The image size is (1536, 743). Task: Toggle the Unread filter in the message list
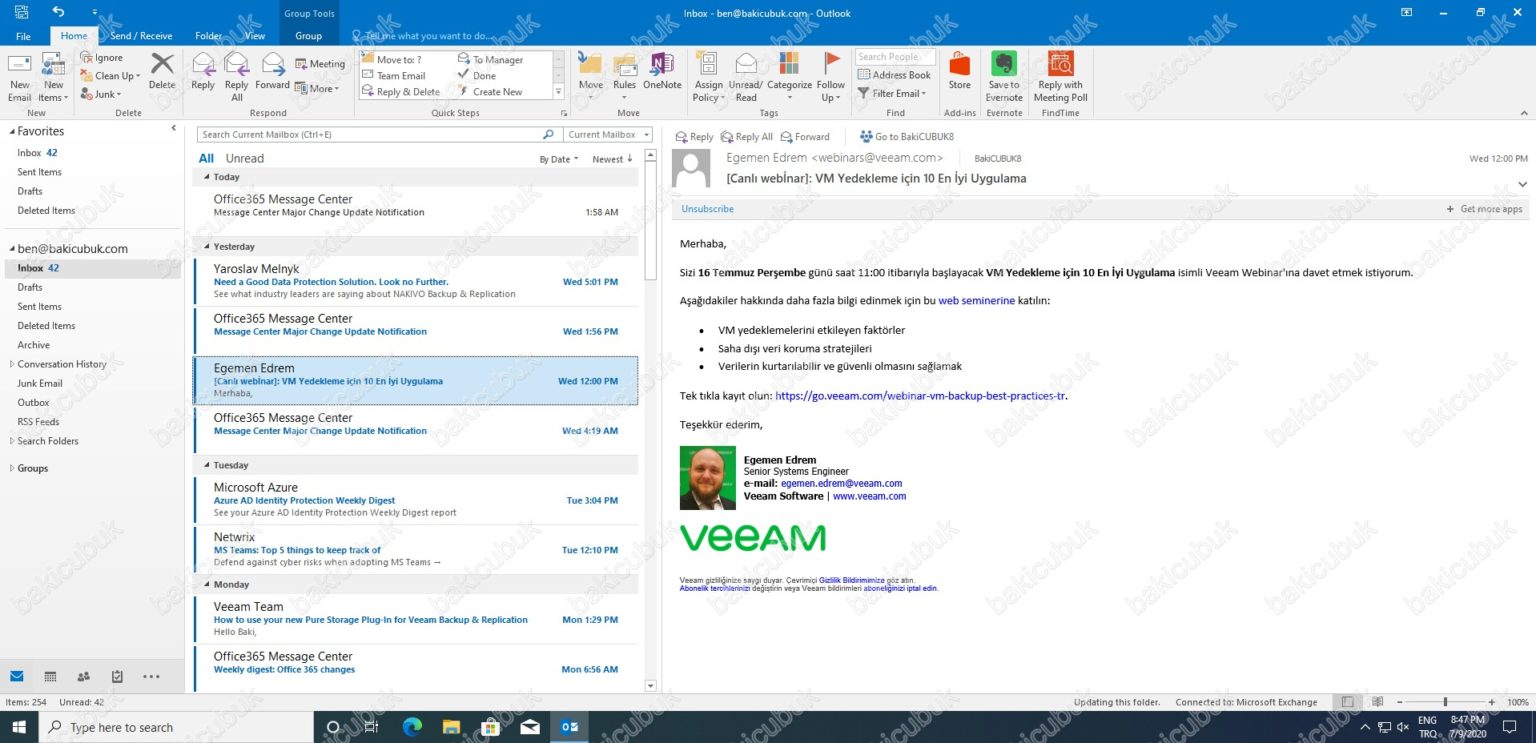[245, 158]
